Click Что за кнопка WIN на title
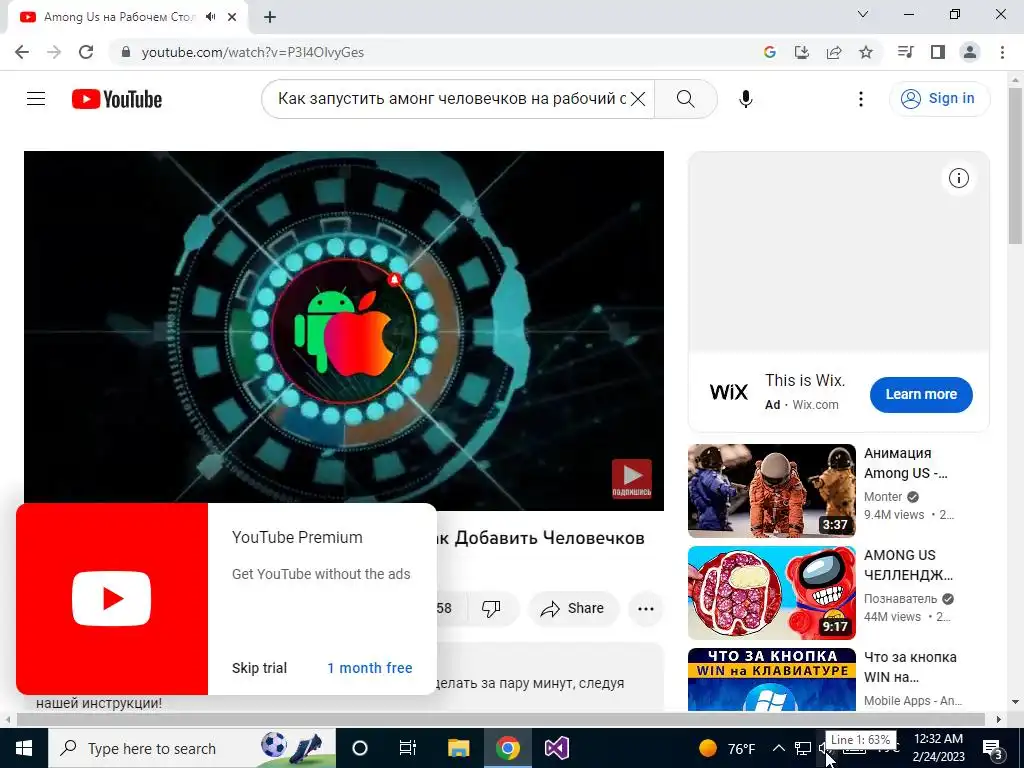The image size is (1024, 768). tap(910, 667)
